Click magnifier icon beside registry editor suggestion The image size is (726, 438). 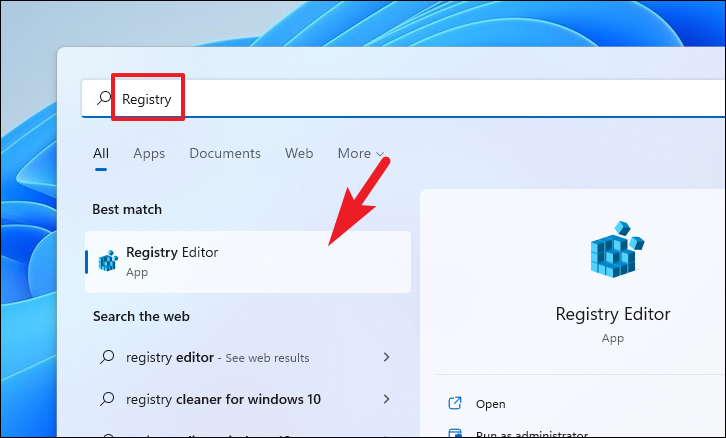click(x=107, y=357)
